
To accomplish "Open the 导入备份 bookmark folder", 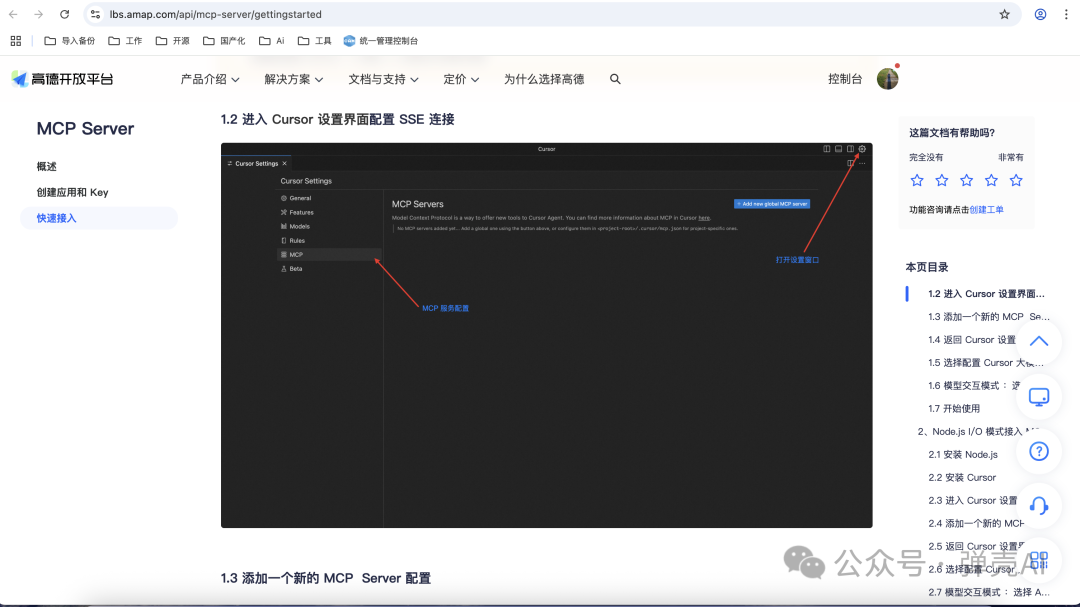I will click(70, 41).
